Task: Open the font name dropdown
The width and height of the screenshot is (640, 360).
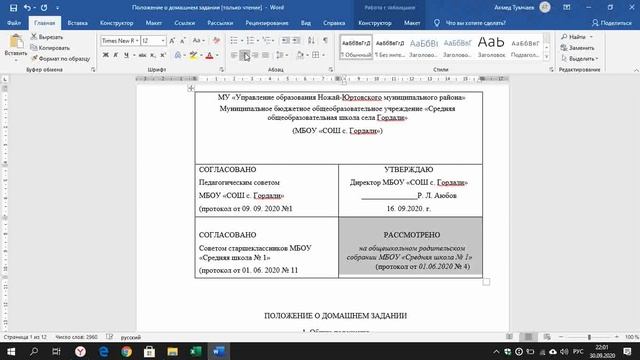Action: [x=137, y=40]
